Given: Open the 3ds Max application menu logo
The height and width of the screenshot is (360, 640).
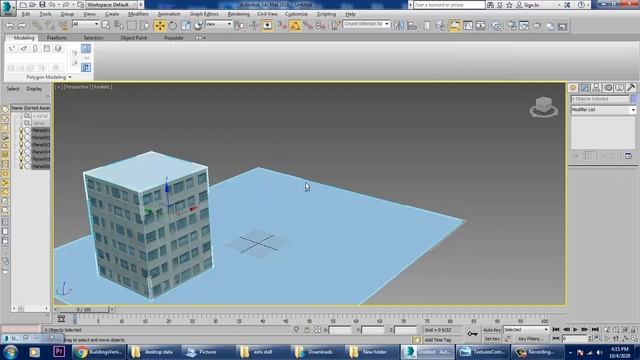Looking at the screenshot, I should click(x=8, y=8).
